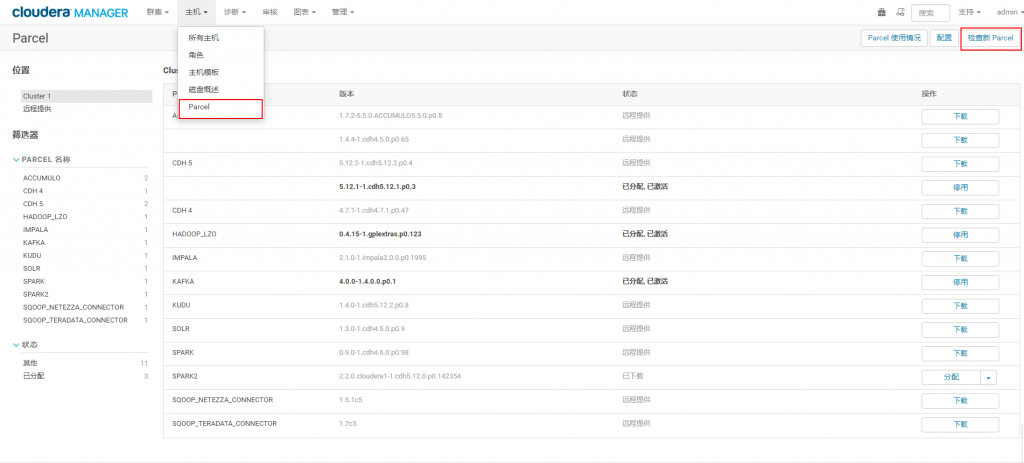This screenshot has height=463, width=1024.
Task: Click version 0.4.15-1.gplextras.p0.123 cell
Action: coord(381,234)
